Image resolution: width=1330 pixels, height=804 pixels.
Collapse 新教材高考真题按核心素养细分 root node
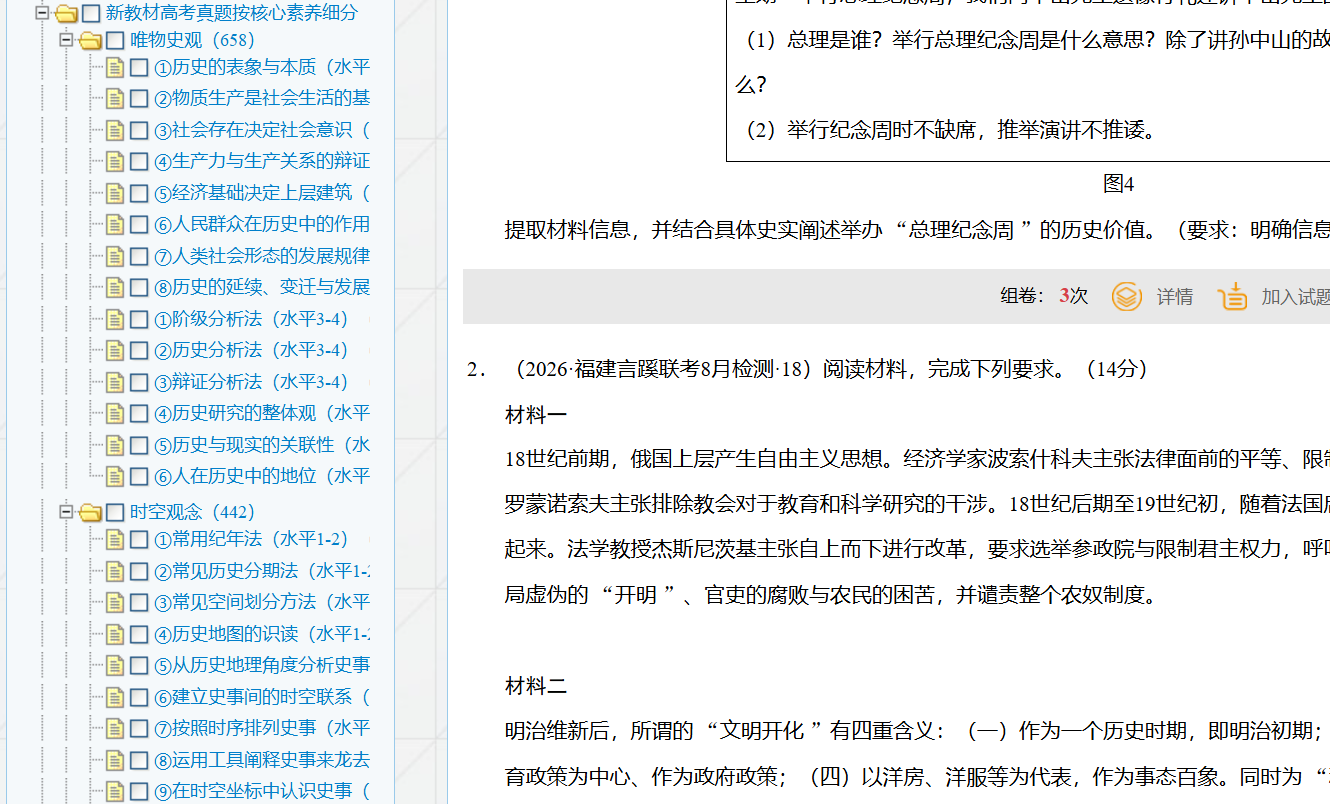(x=42, y=13)
